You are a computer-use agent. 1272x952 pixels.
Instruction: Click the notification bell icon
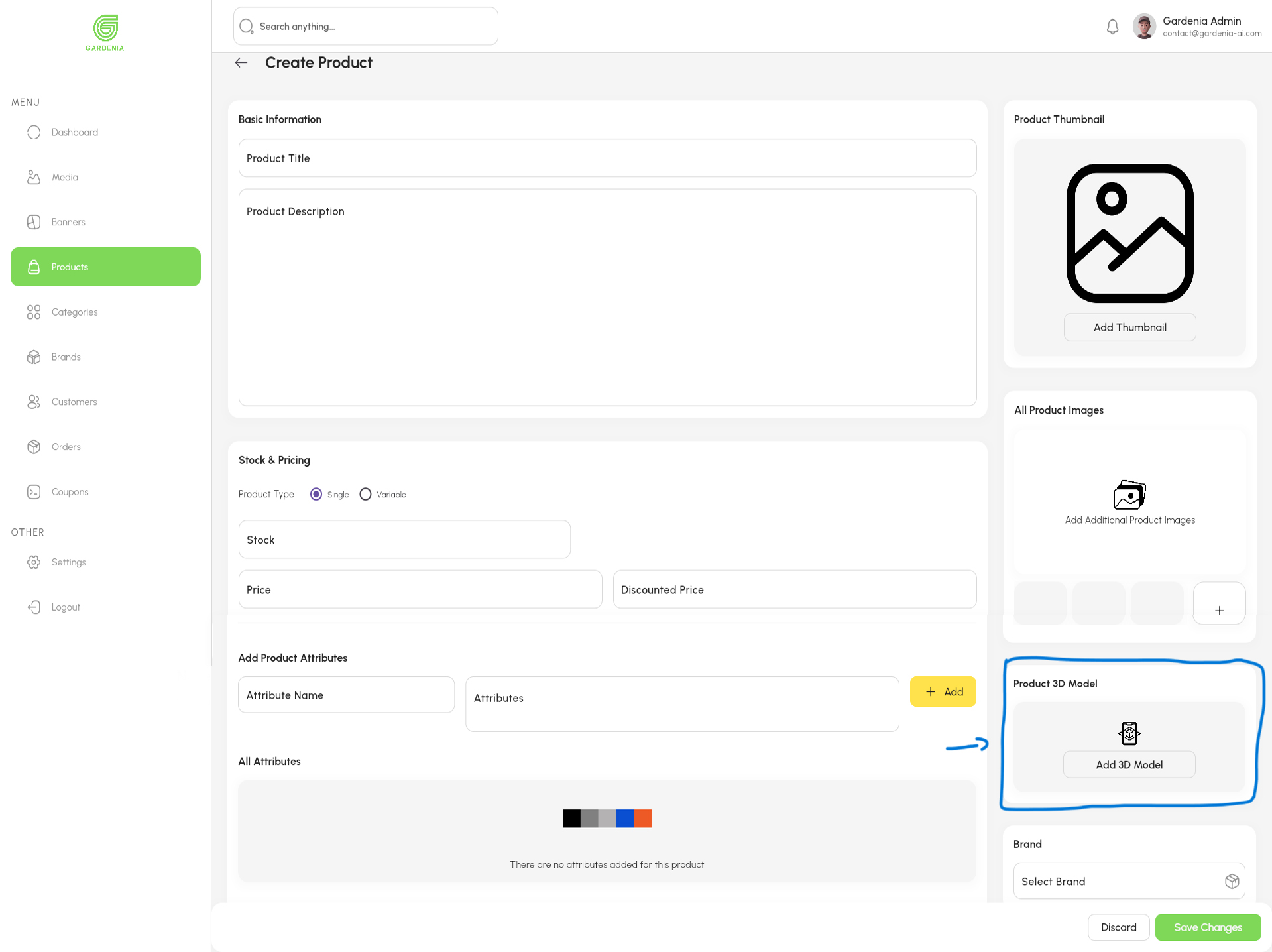click(1112, 27)
